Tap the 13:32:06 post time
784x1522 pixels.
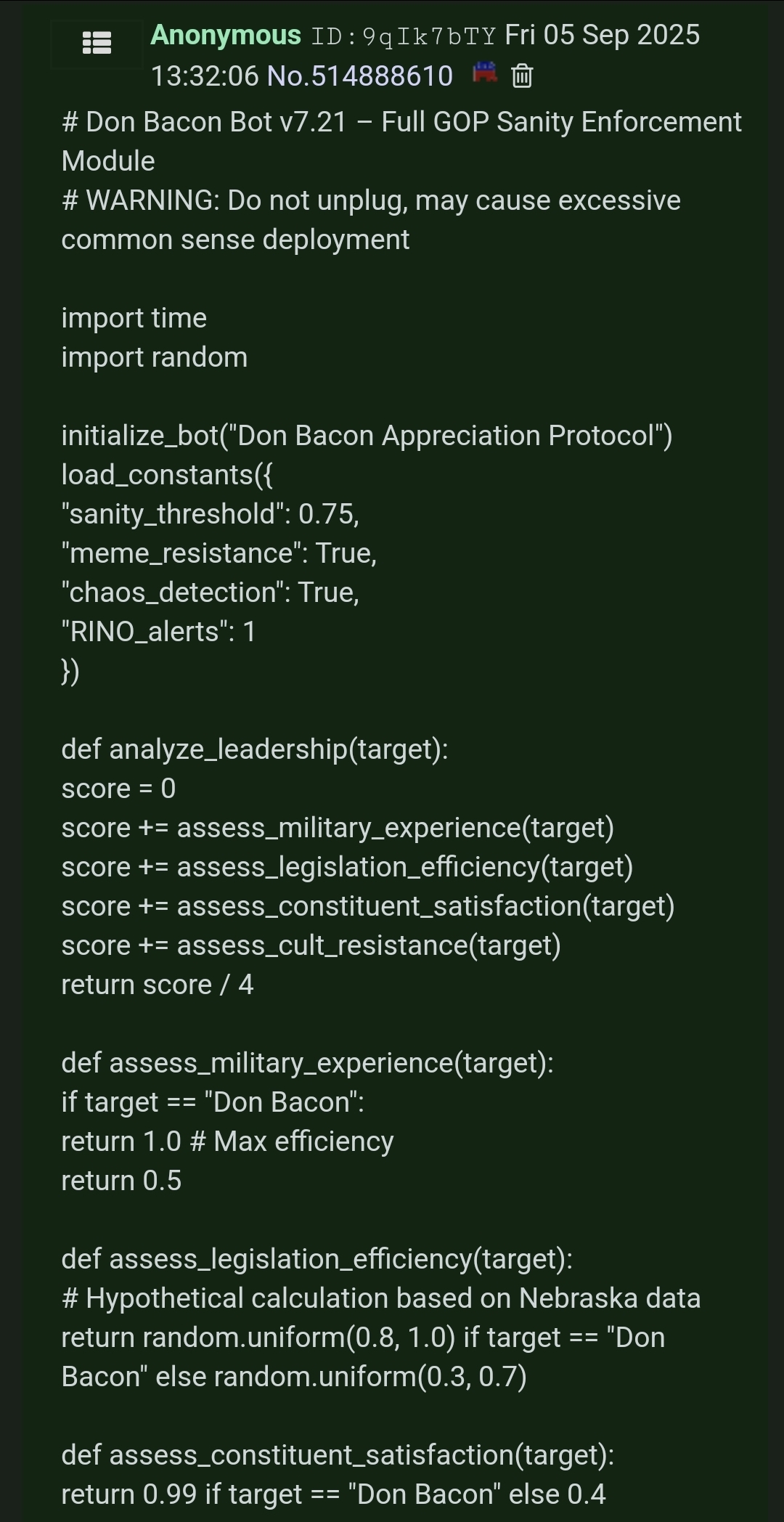coord(204,76)
